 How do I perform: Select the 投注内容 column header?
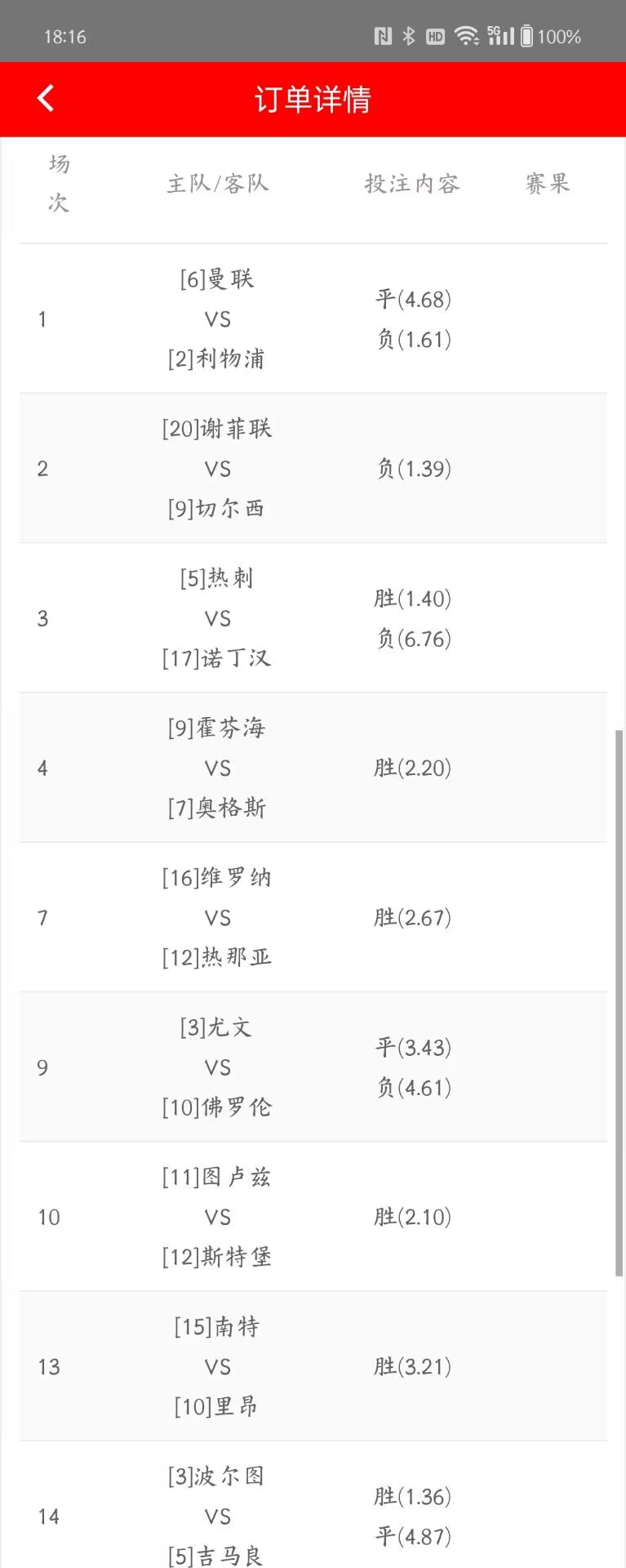tap(412, 184)
